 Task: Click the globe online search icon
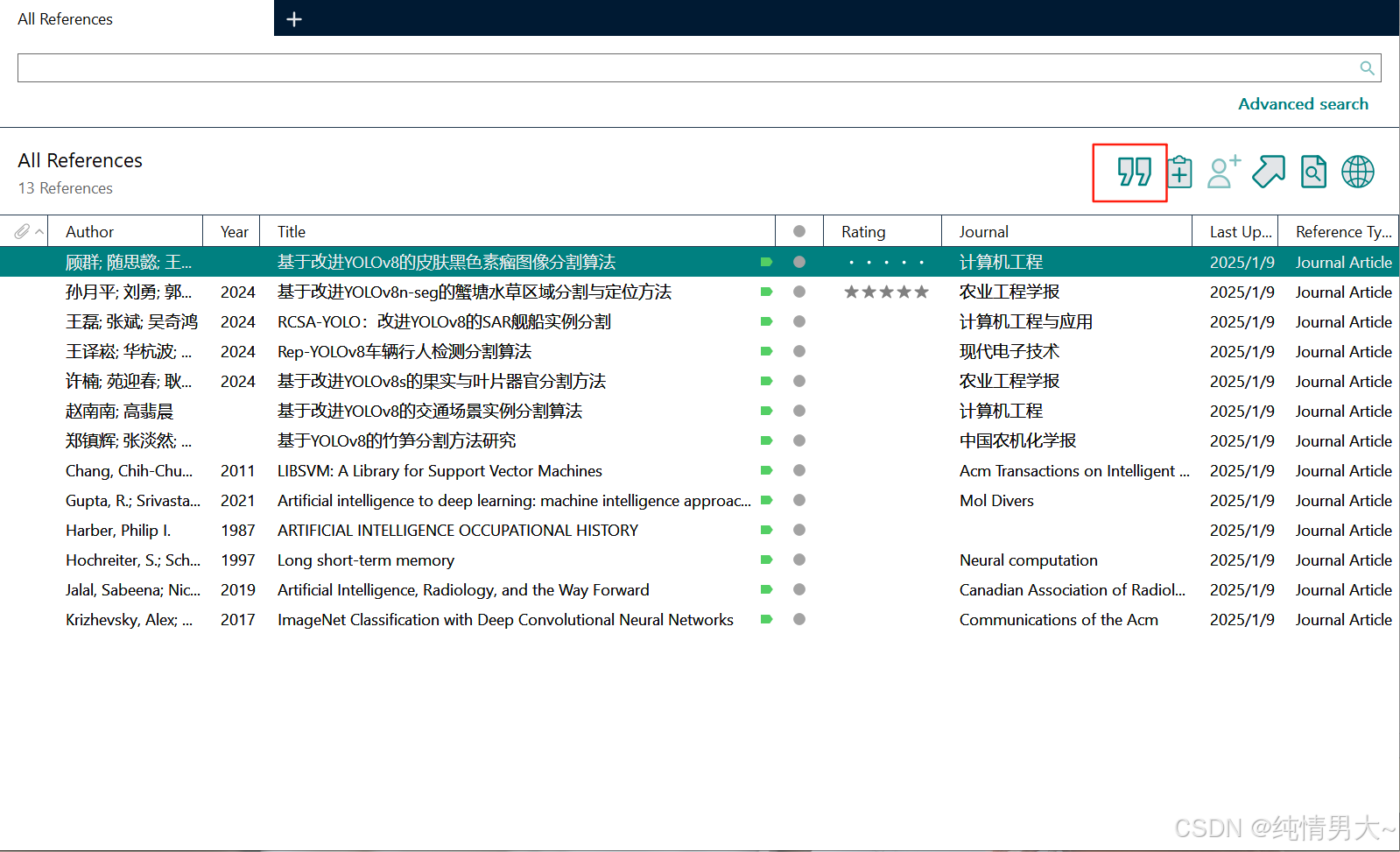1358,172
